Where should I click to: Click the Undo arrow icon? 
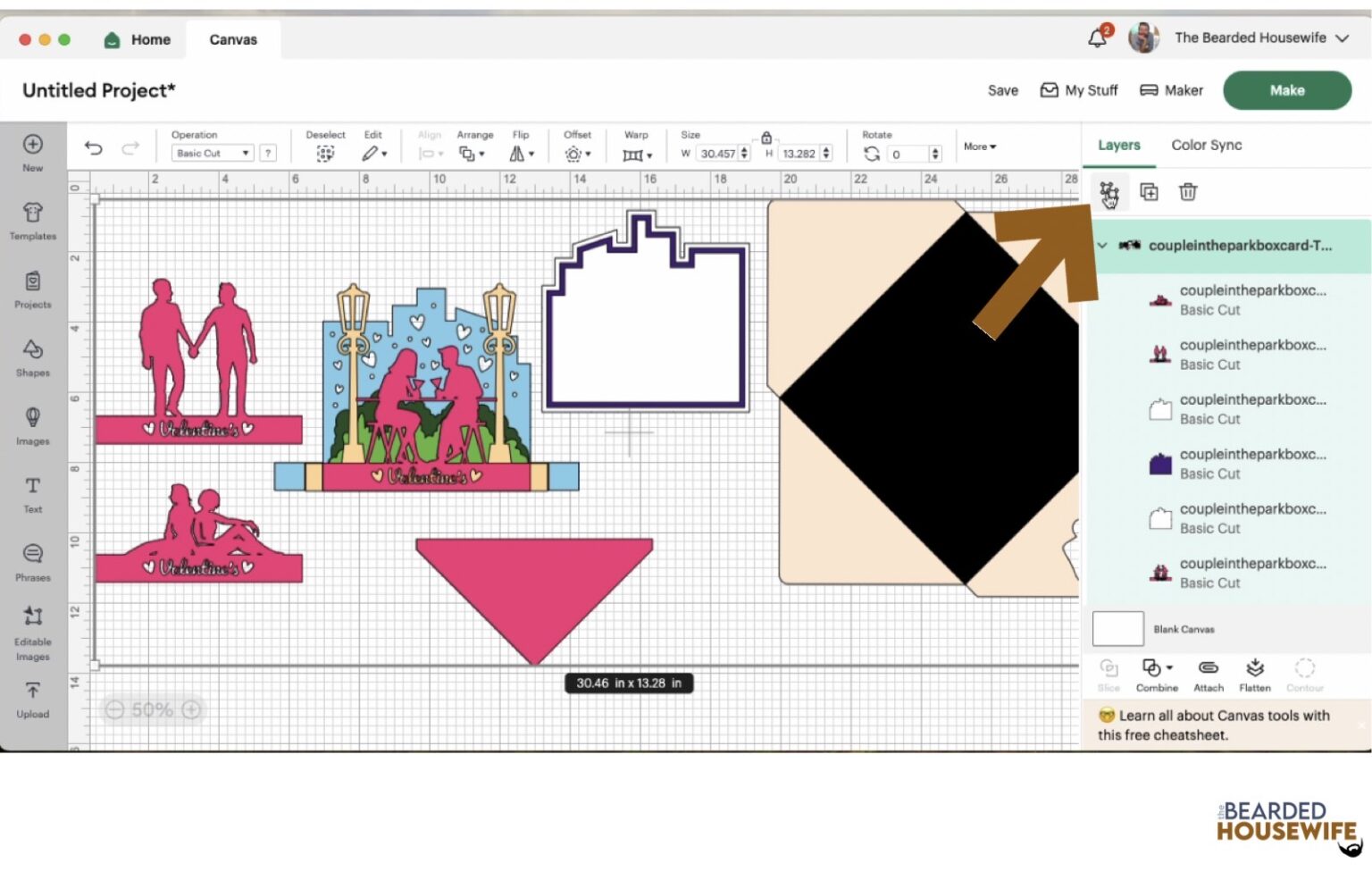pyautogui.click(x=93, y=148)
